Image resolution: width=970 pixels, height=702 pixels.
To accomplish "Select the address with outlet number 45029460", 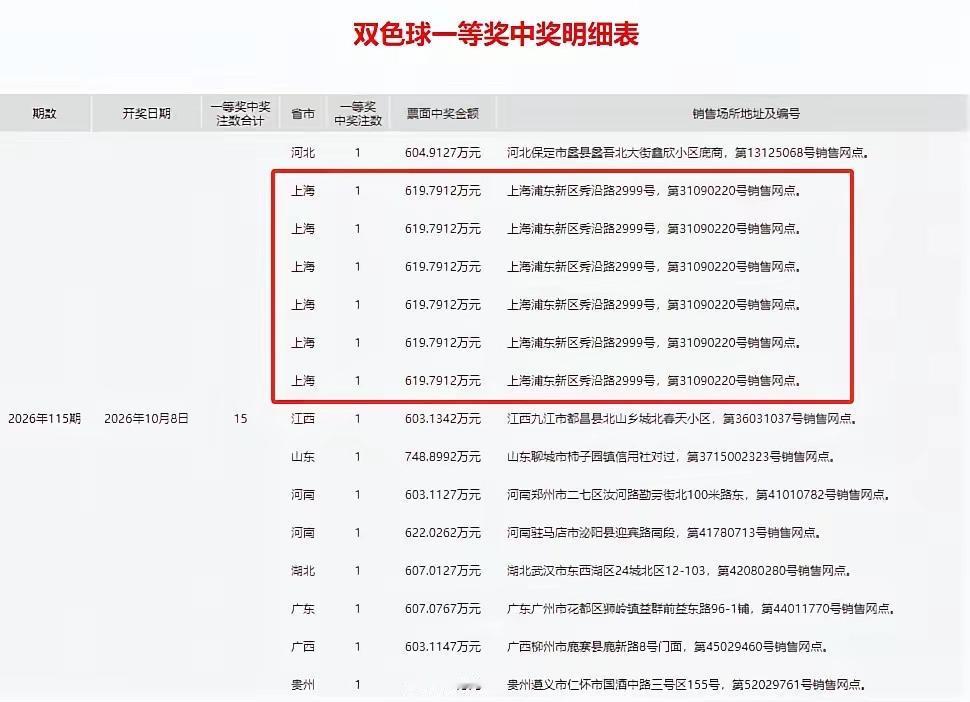I will pos(667,647).
